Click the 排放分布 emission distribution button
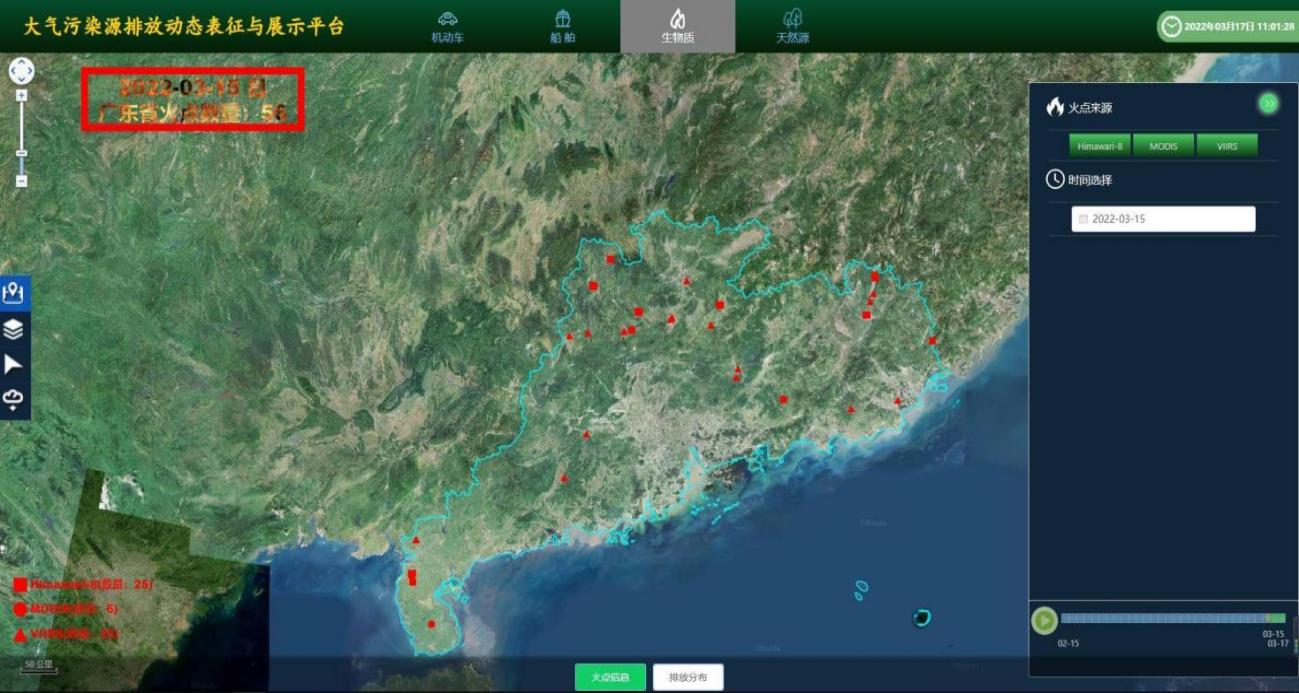The height and width of the screenshot is (693, 1299). (688, 677)
